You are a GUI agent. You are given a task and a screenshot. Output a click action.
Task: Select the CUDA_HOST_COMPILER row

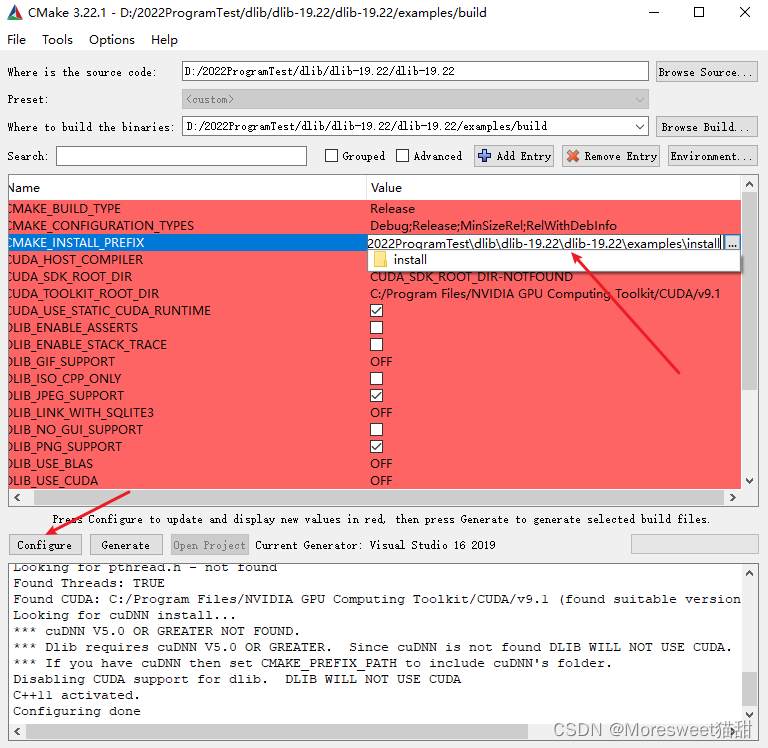188,260
